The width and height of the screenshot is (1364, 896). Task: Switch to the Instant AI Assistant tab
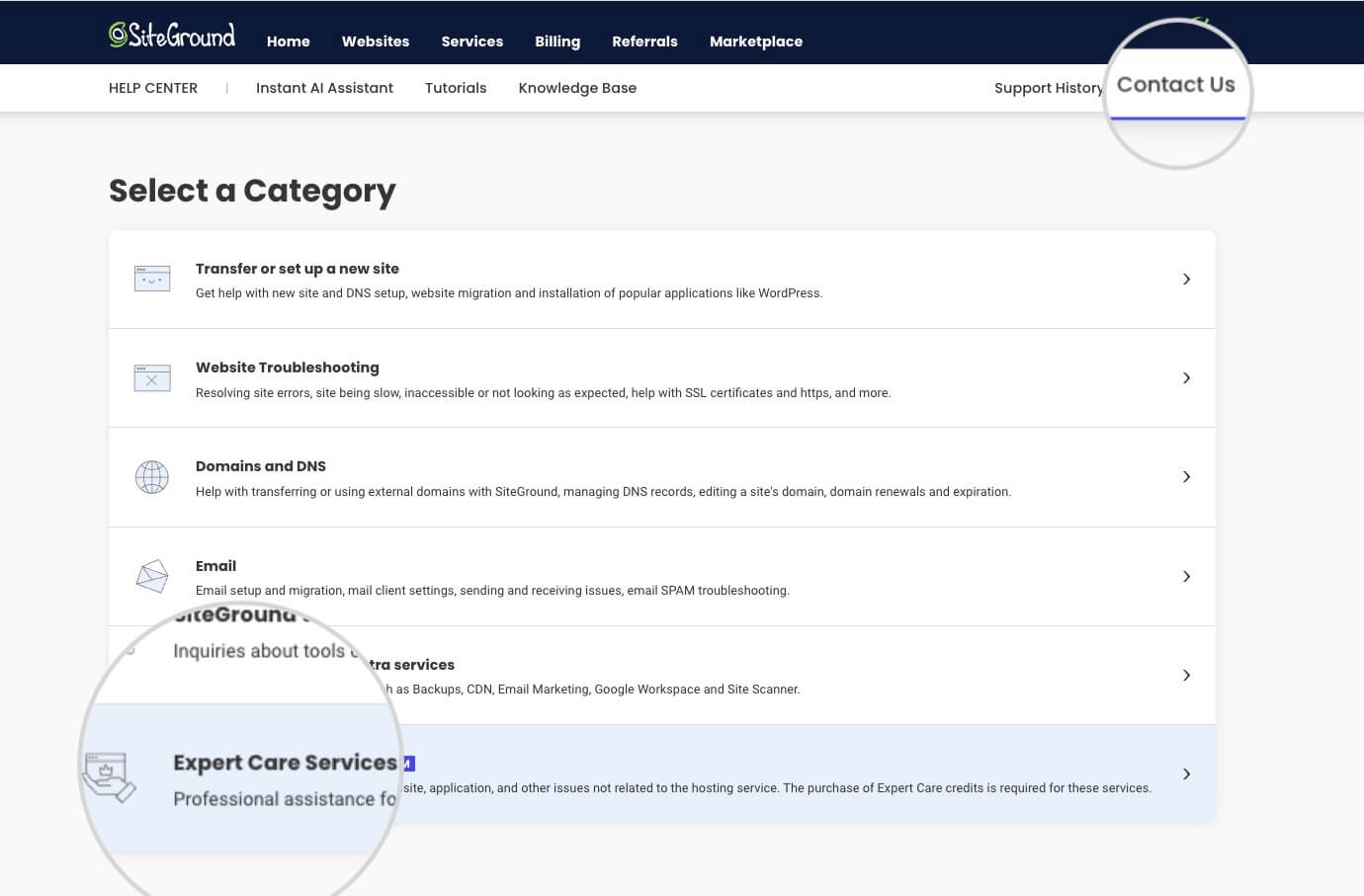click(x=324, y=88)
